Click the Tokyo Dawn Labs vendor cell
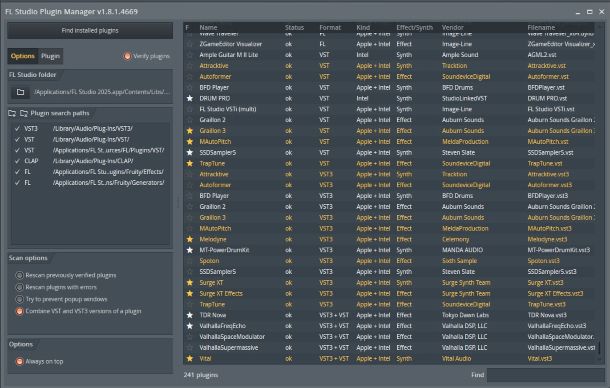 click(465, 315)
